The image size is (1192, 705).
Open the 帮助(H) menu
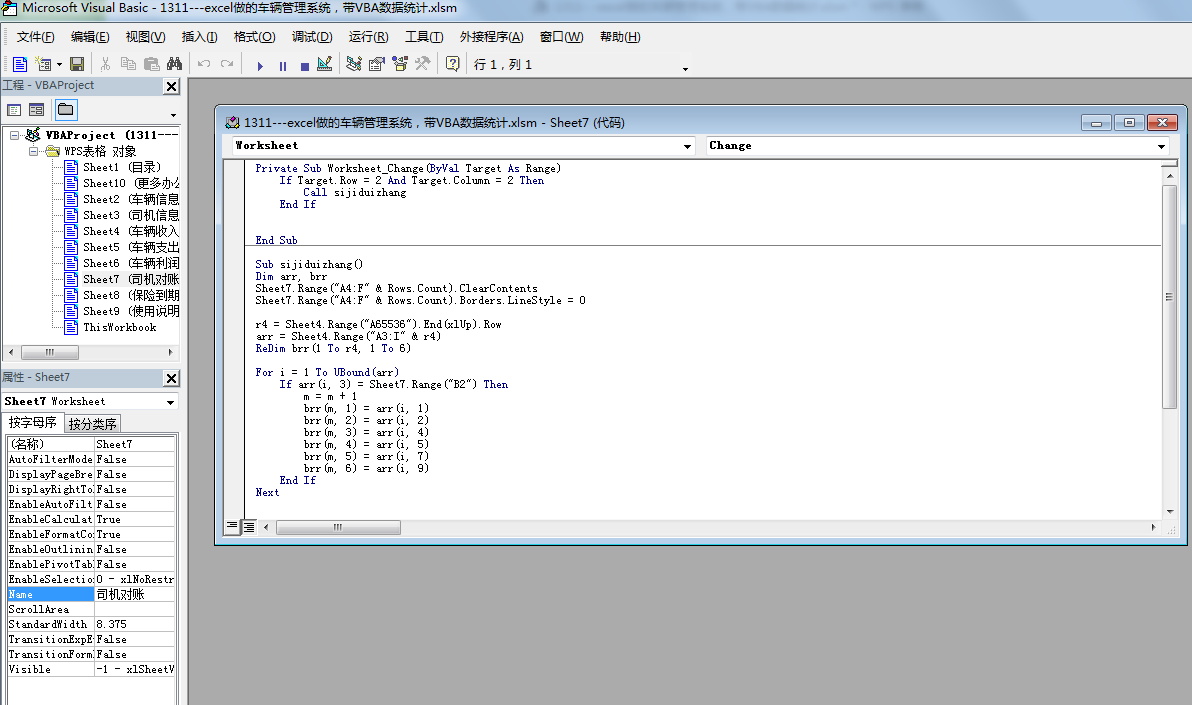(x=620, y=37)
